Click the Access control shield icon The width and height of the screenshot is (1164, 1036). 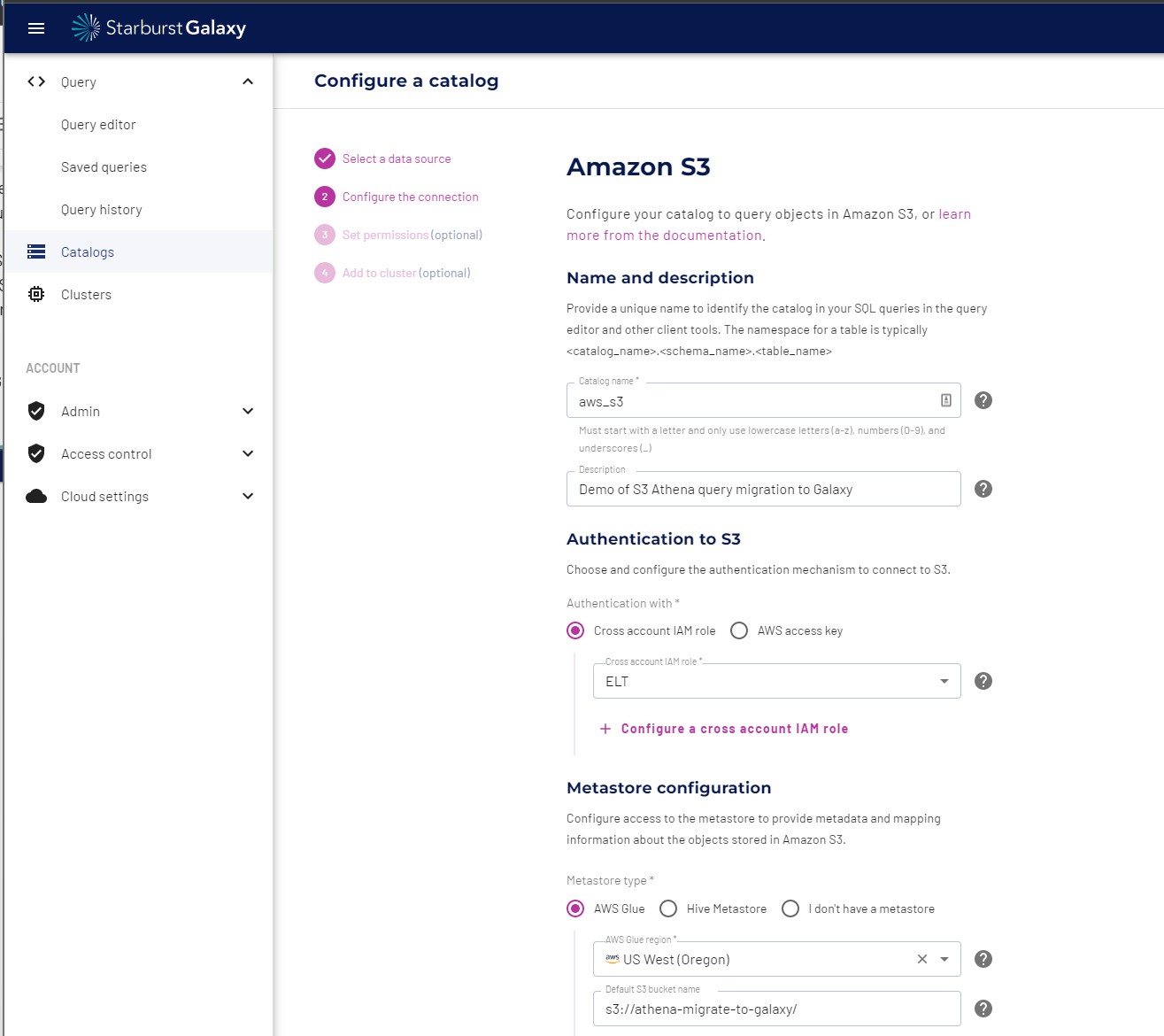click(36, 453)
